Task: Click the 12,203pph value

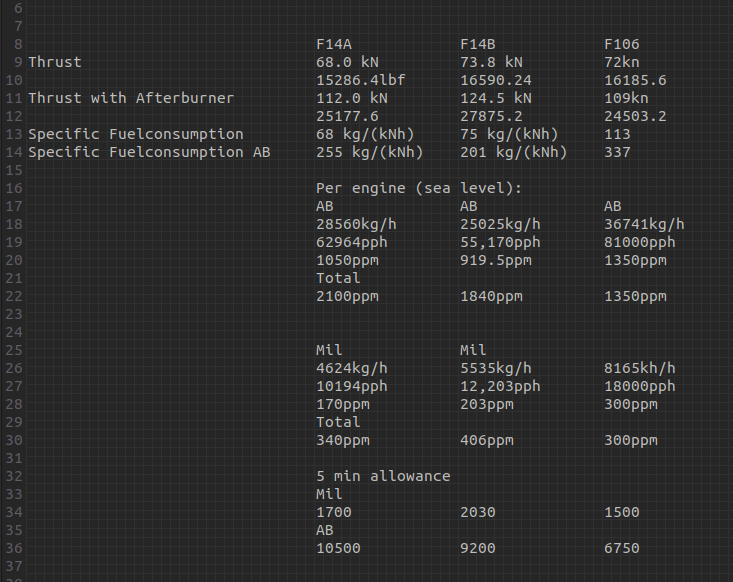Action: coord(500,386)
